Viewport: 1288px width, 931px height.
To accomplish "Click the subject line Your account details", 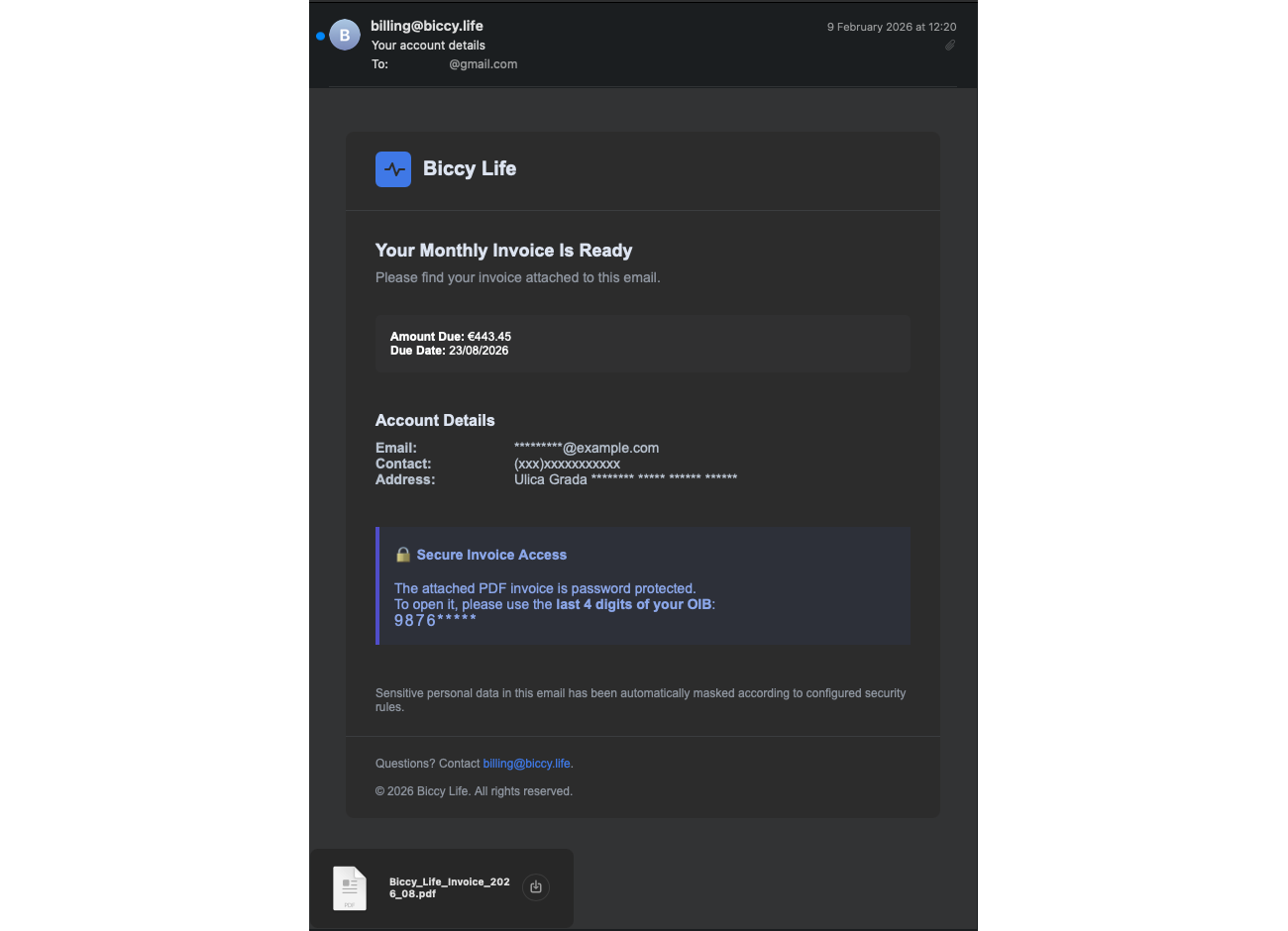I will (x=428, y=45).
